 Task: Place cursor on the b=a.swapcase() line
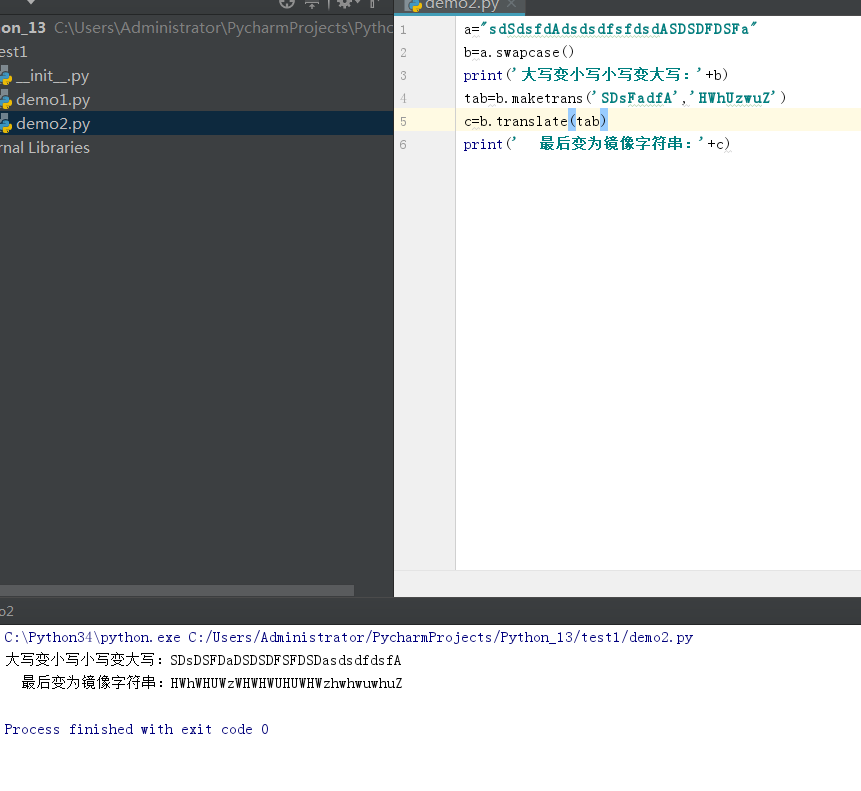tap(519, 52)
